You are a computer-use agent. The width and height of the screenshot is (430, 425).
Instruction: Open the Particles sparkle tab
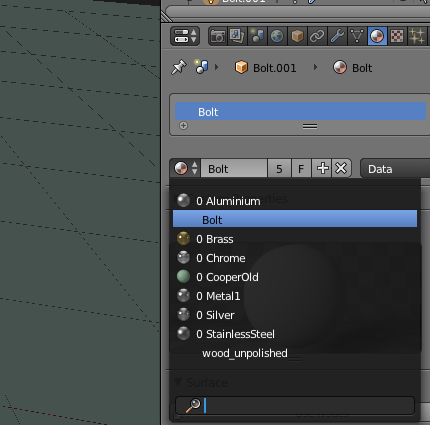[417, 36]
